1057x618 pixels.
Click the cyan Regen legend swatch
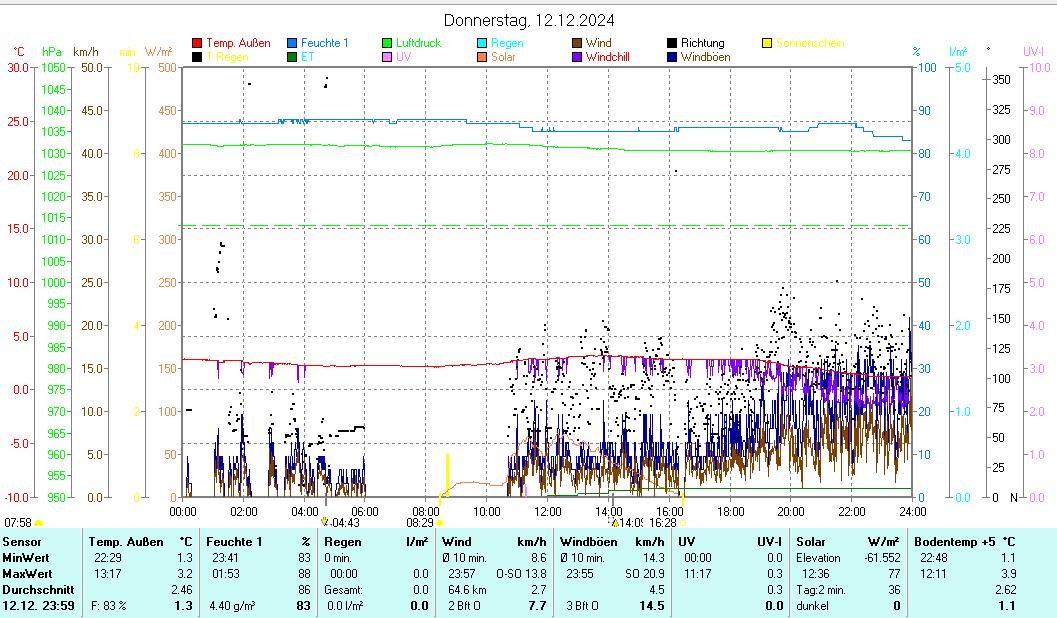pos(482,44)
